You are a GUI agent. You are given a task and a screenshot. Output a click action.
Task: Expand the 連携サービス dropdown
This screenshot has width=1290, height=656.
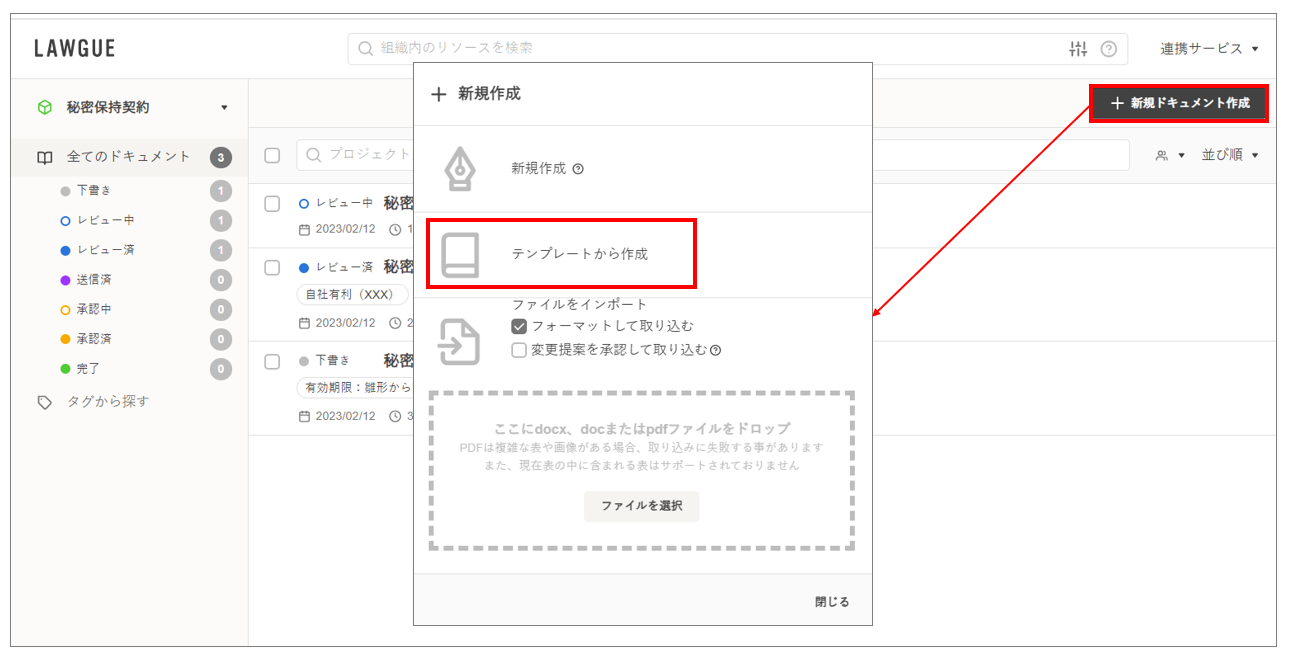coord(1208,49)
